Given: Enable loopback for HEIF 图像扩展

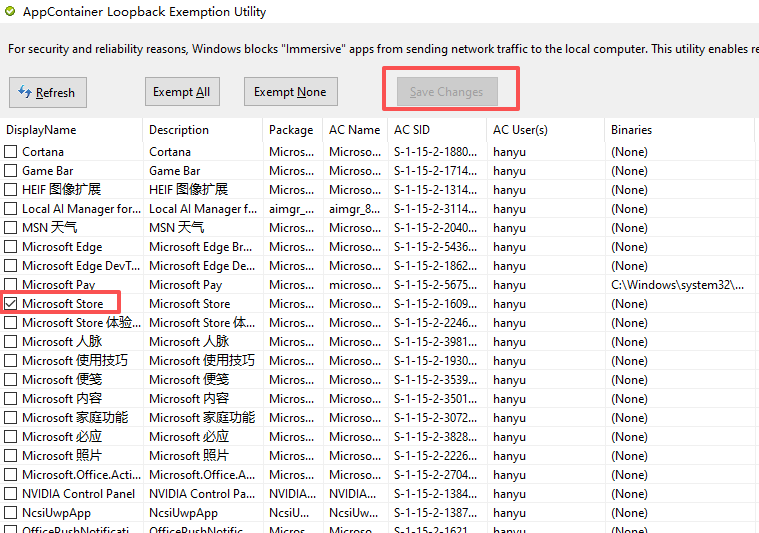Looking at the screenshot, I should click(x=10, y=189).
